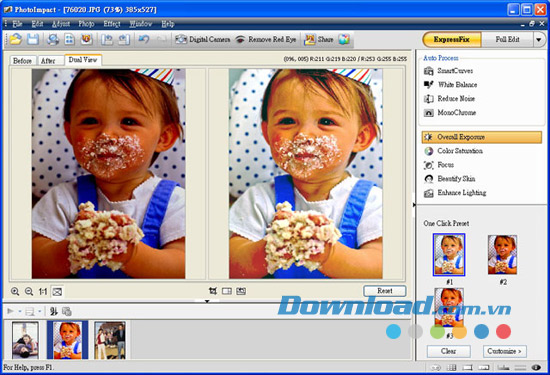Image resolution: width=550 pixels, height=375 pixels.
Task: Open Digital Camera import
Action: 203,40
